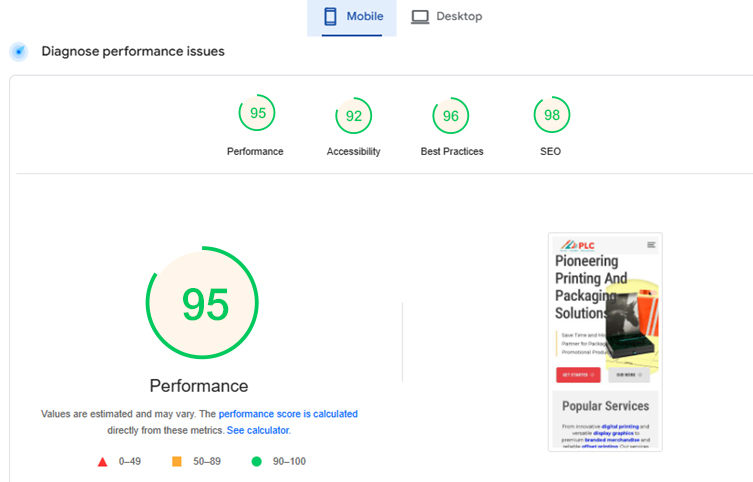Open the hamburger menu in the preview
Viewport: 753px width, 482px height.
(651, 244)
